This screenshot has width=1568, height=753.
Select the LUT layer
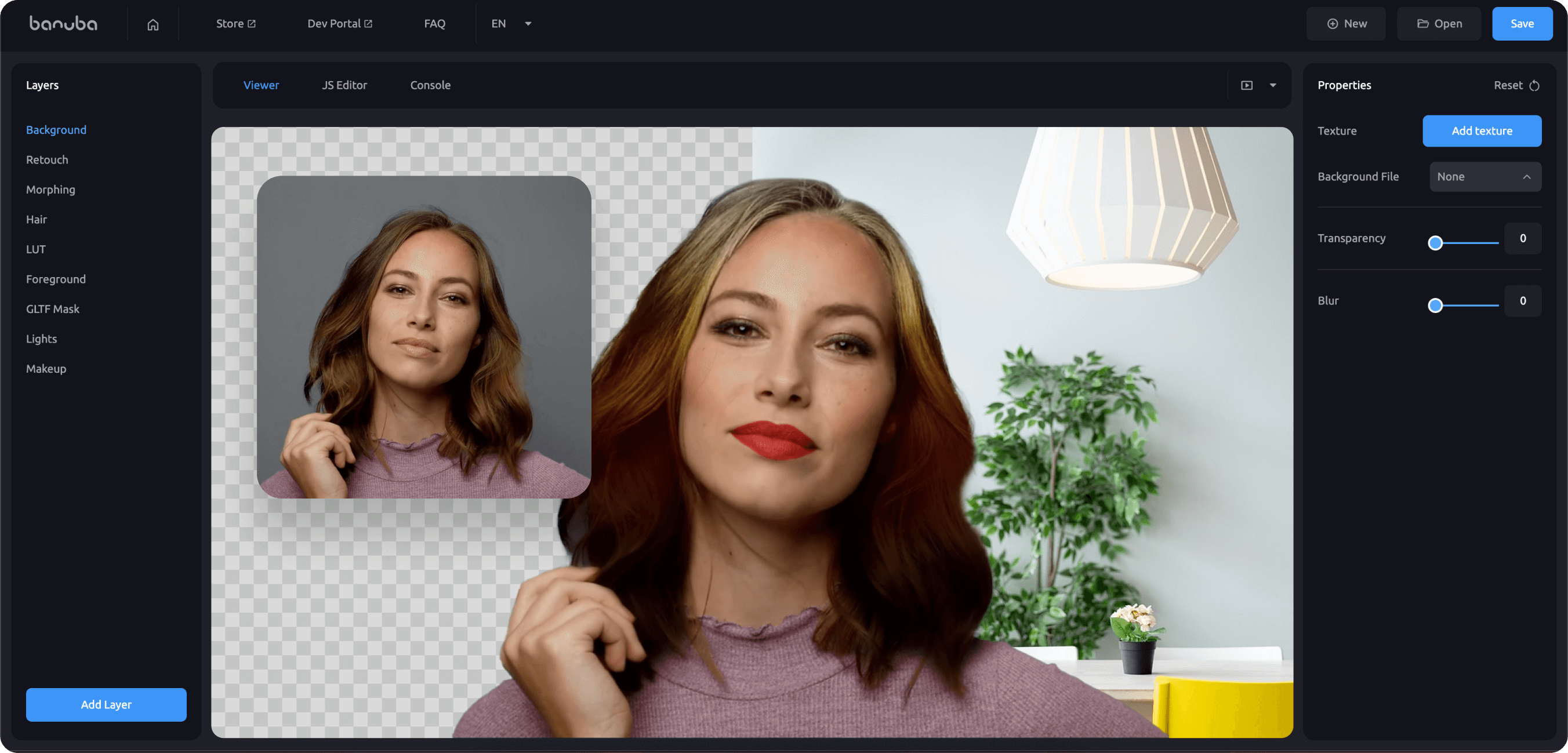click(35, 249)
